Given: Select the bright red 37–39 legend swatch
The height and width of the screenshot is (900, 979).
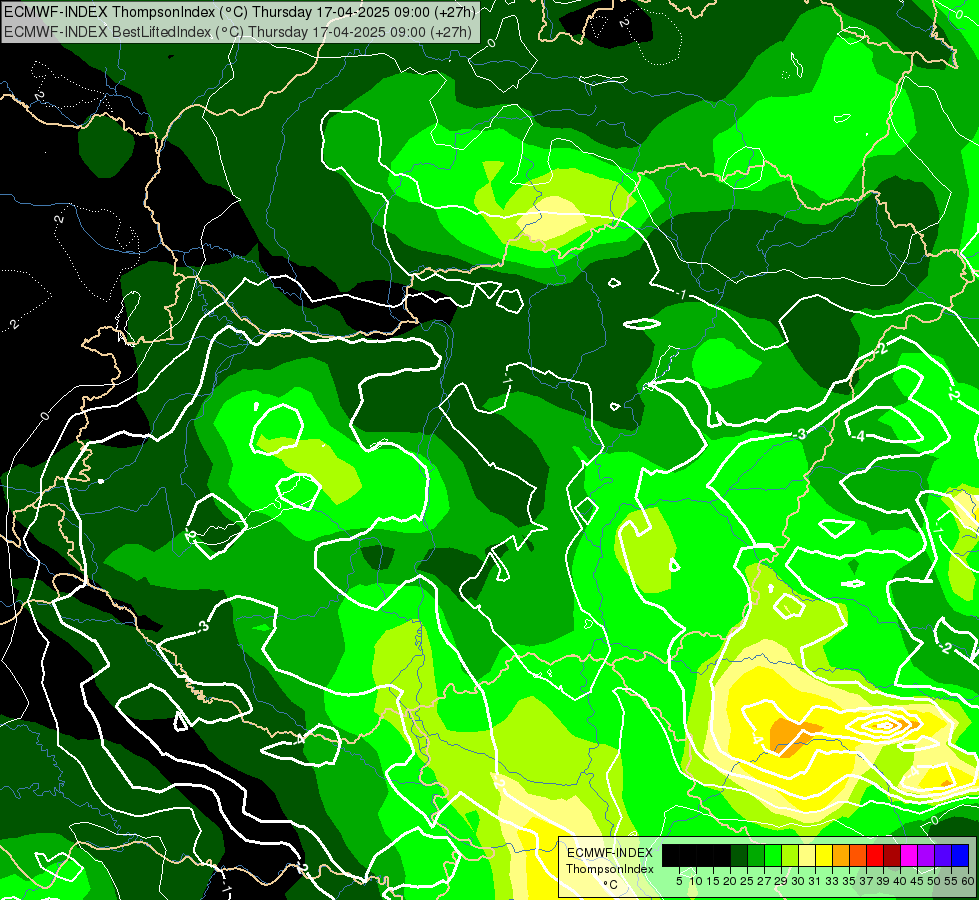Looking at the screenshot, I should [x=875, y=855].
